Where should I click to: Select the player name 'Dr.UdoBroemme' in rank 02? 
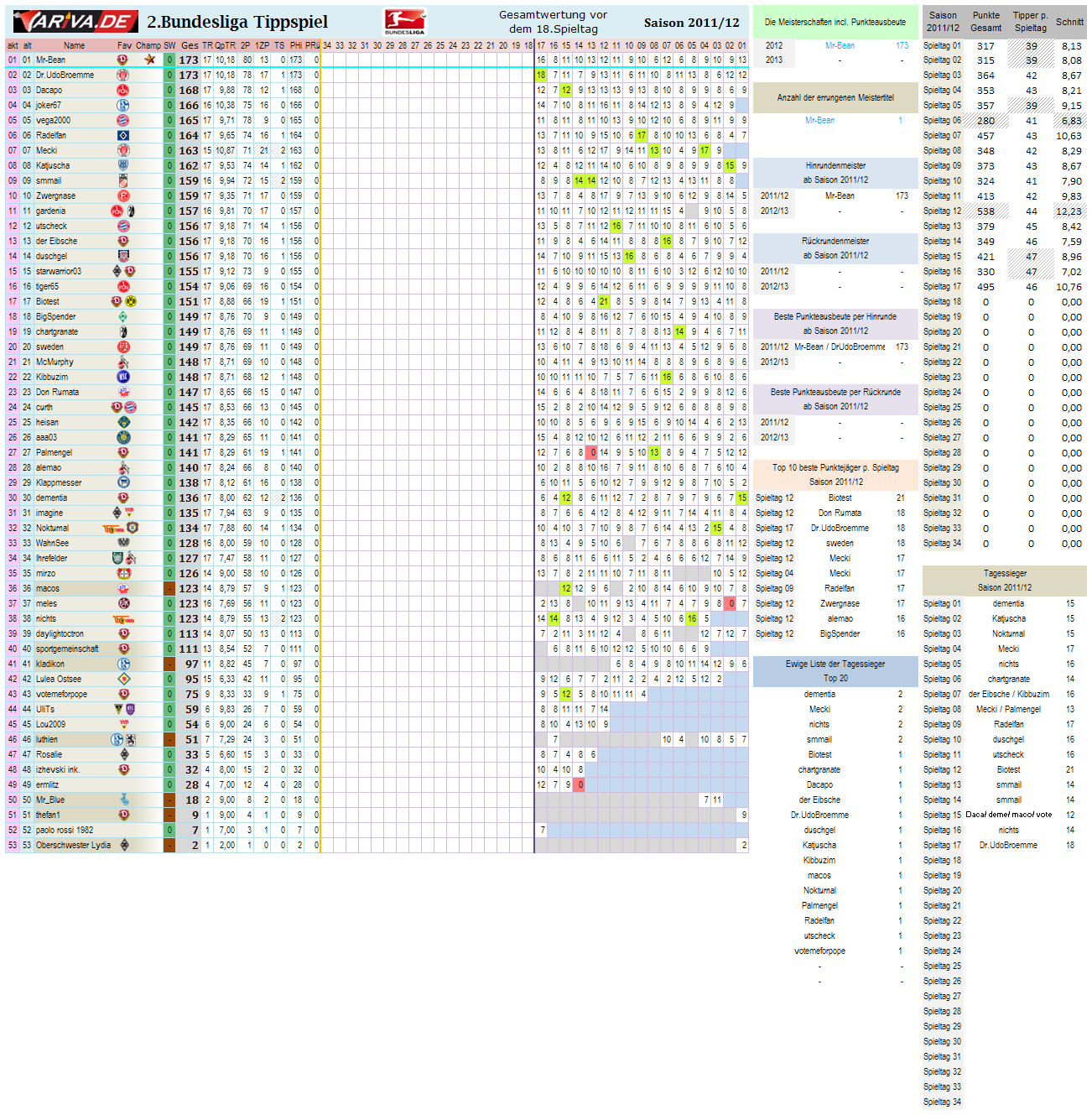[65, 75]
